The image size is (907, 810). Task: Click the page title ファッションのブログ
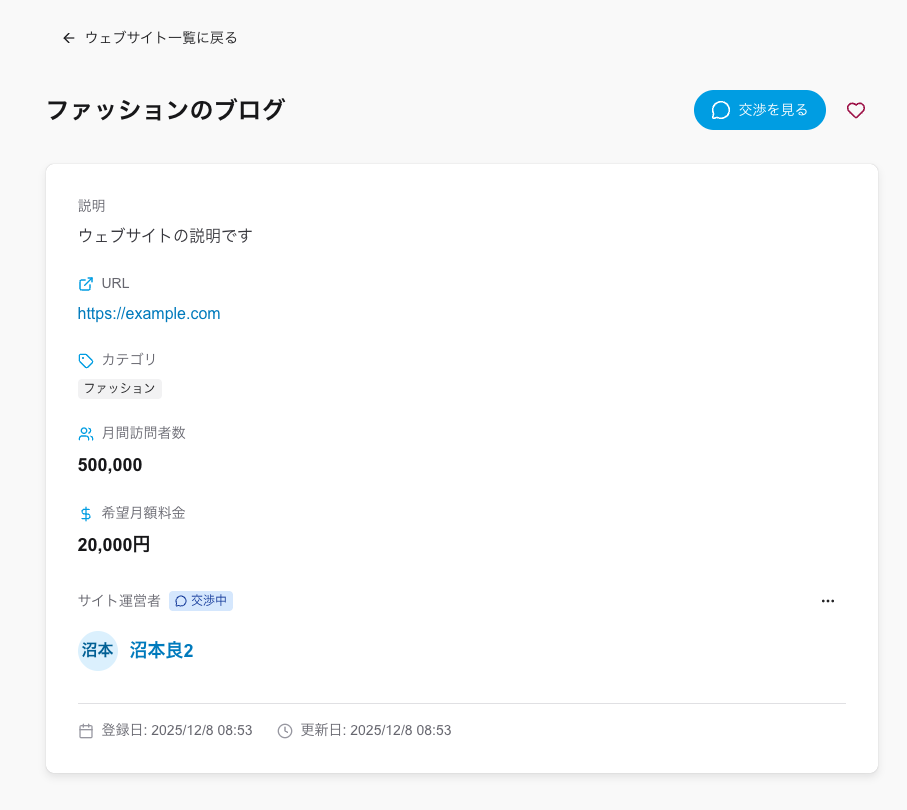[x=166, y=110]
